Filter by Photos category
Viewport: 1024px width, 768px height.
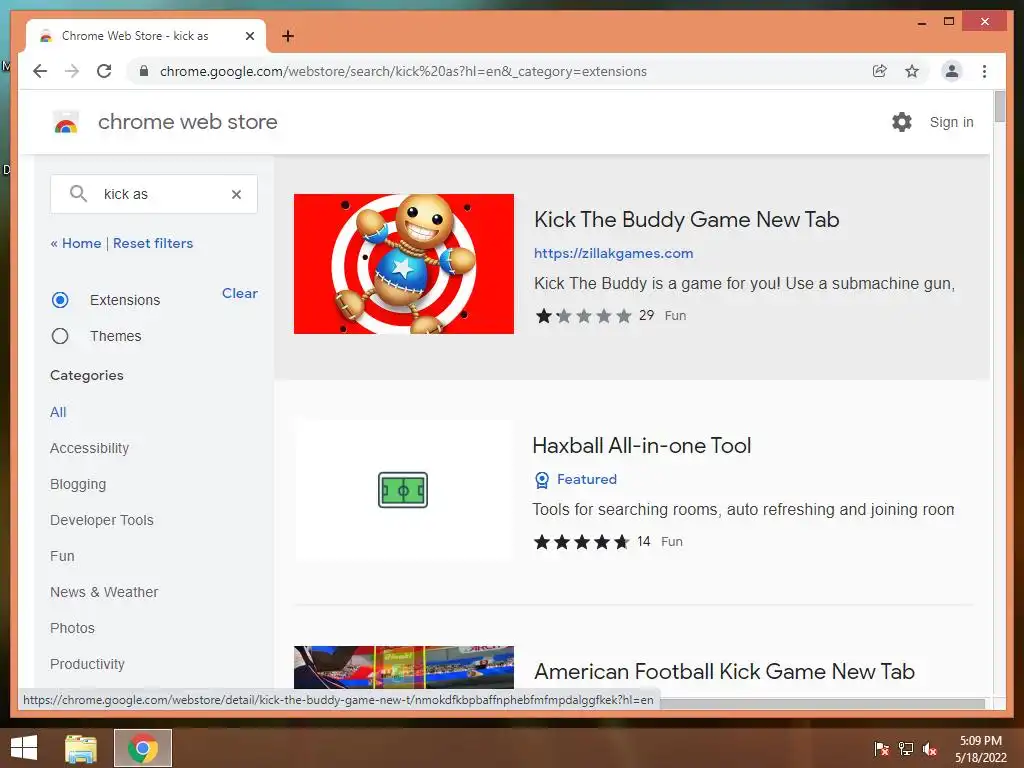(72, 628)
